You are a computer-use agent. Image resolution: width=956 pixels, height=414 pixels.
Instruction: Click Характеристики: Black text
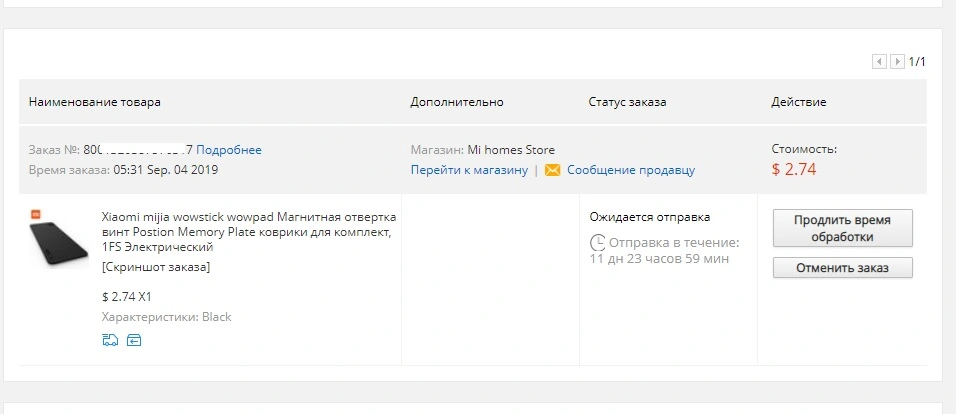[166, 317]
